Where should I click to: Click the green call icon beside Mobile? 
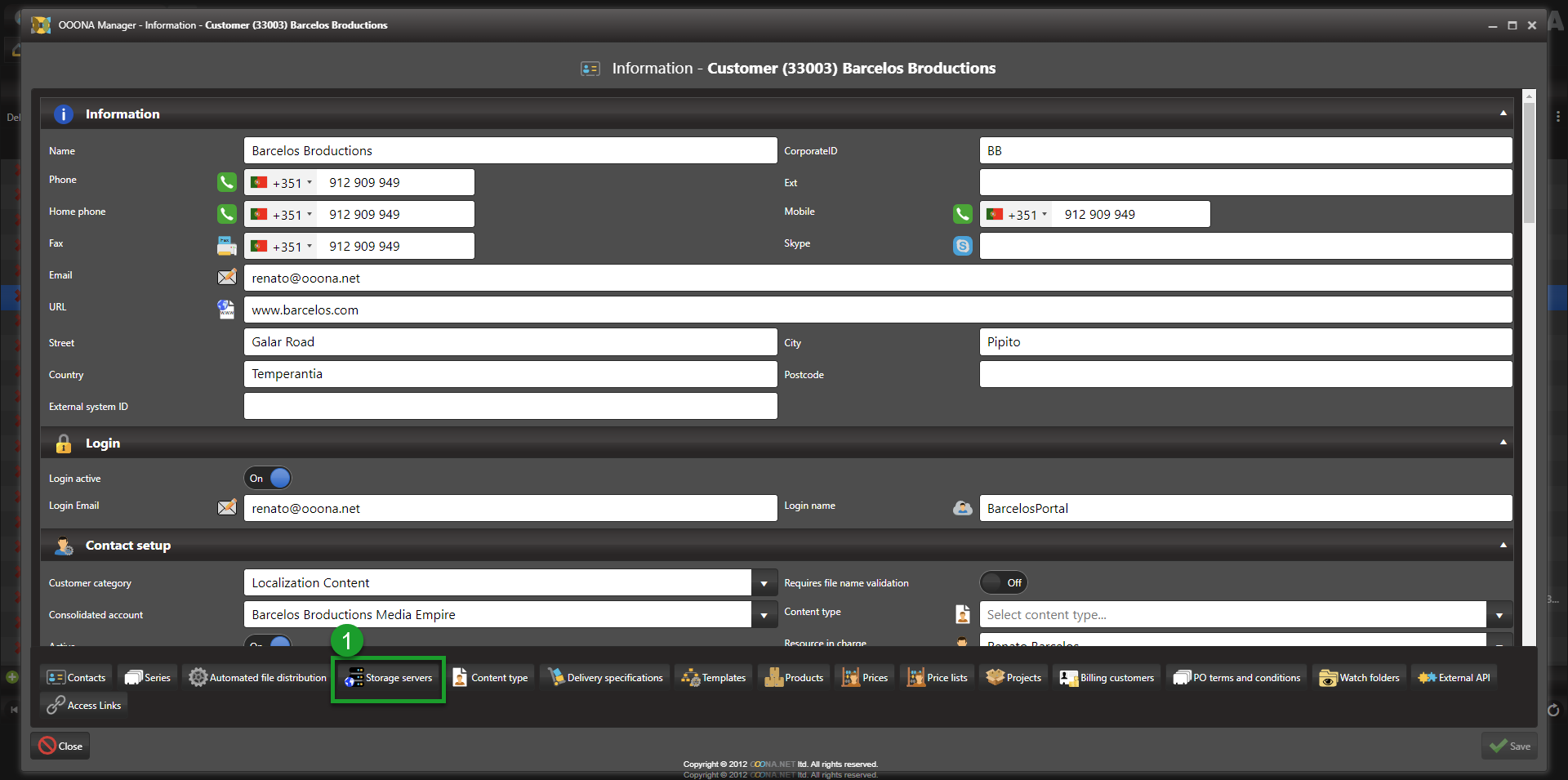[x=963, y=214]
